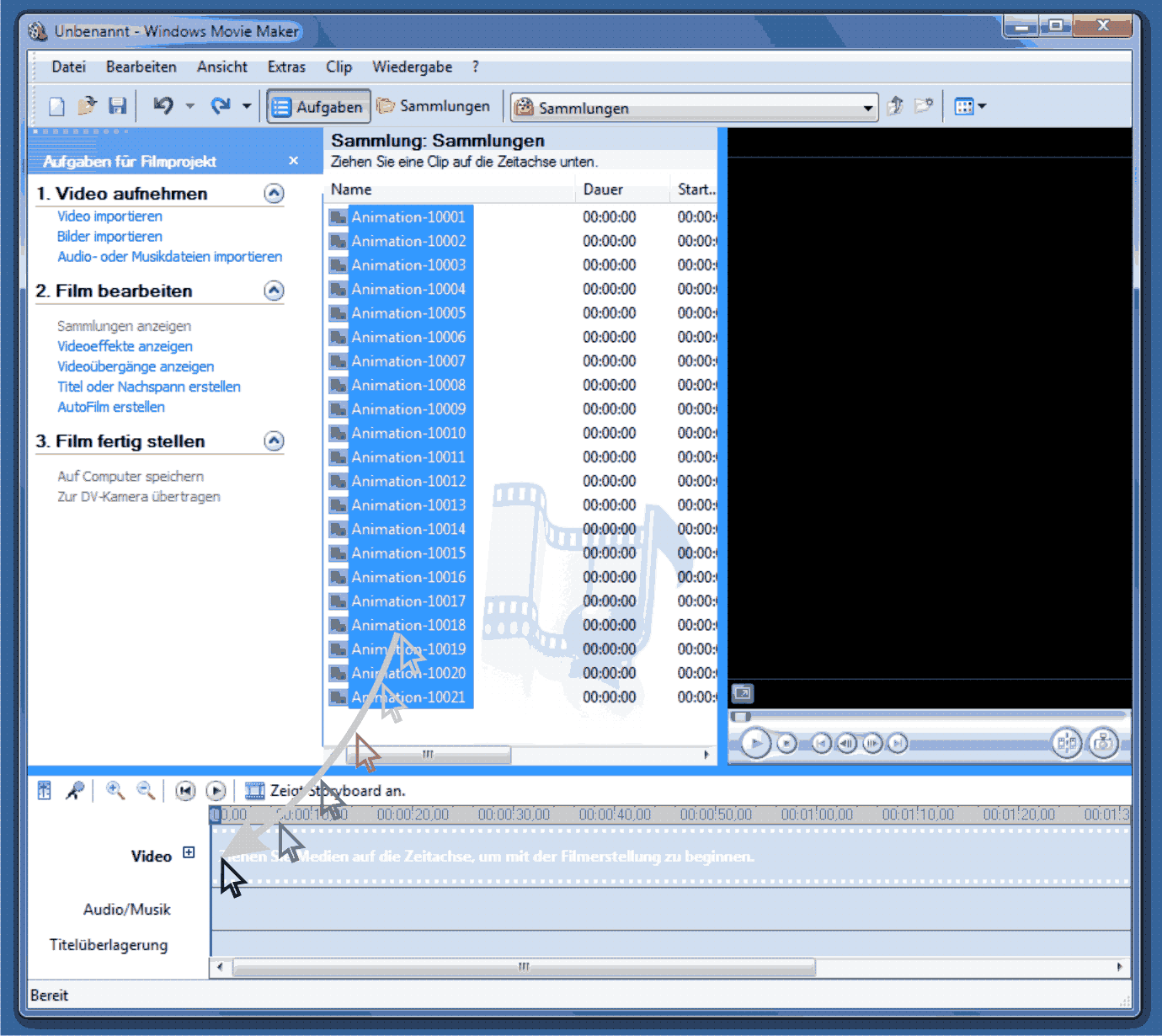Screen dimensions: 1162x1036
Task: Click the Name column header
Action: pyautogui.click(x=450, y=190)
